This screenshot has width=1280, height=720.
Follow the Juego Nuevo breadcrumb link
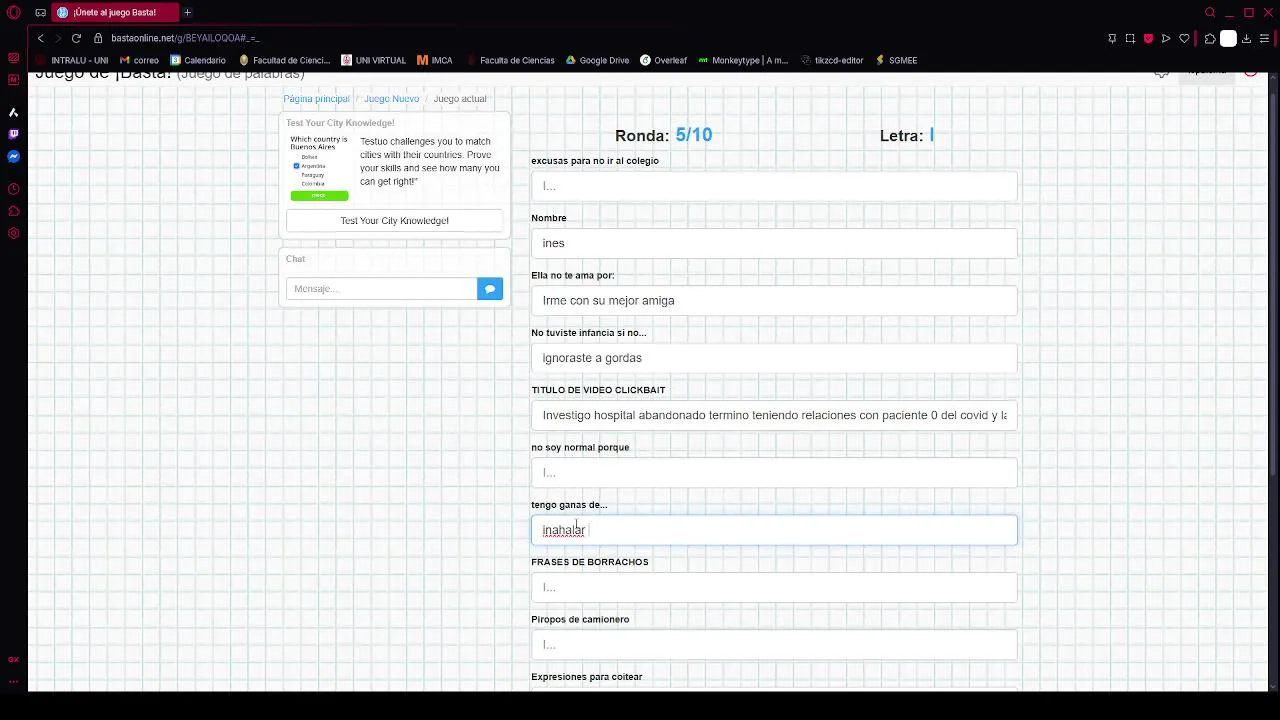click(391, 99)
